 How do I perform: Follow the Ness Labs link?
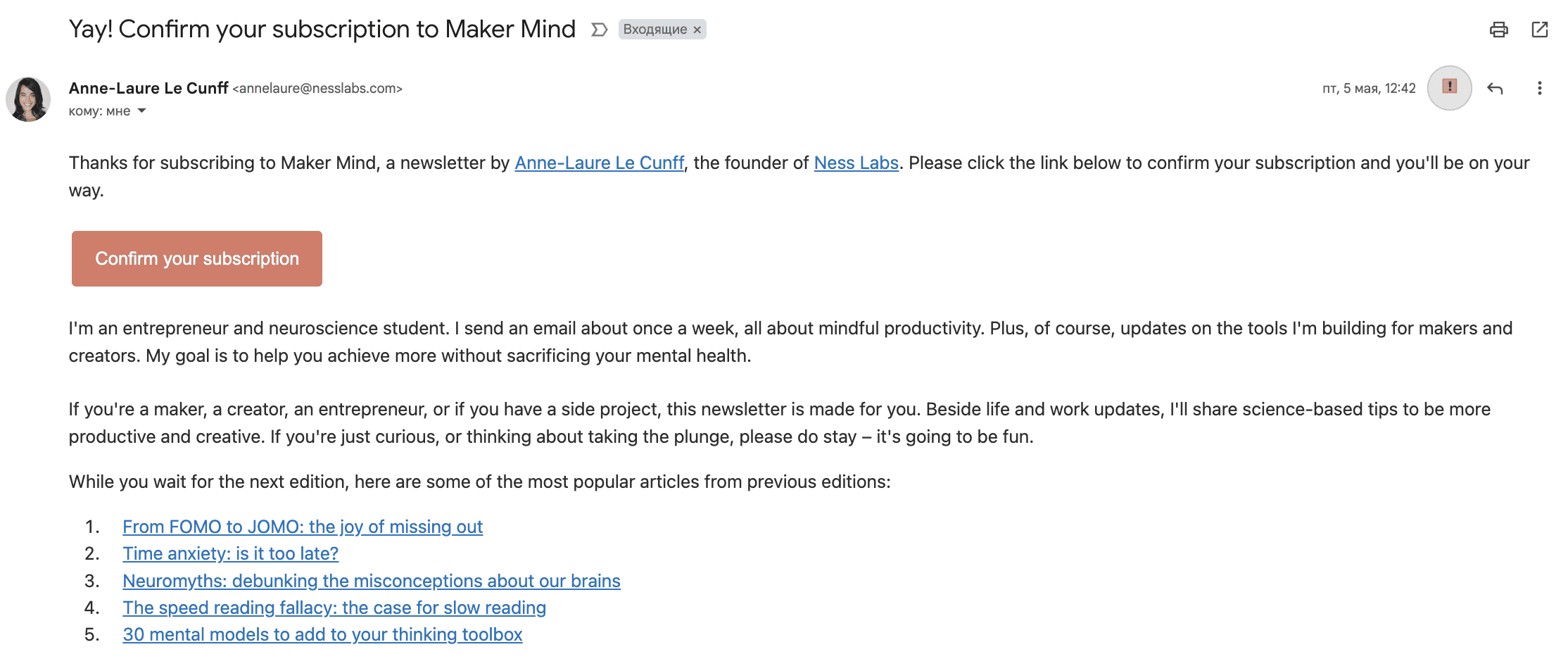pyautogui.click(x=856, y=163)
